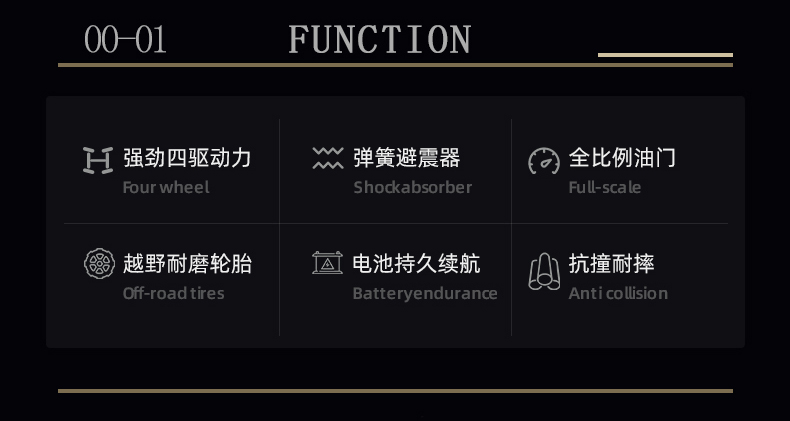Select the 电池持久续航 feature title

pyautogui.click(x=417, y=264)
